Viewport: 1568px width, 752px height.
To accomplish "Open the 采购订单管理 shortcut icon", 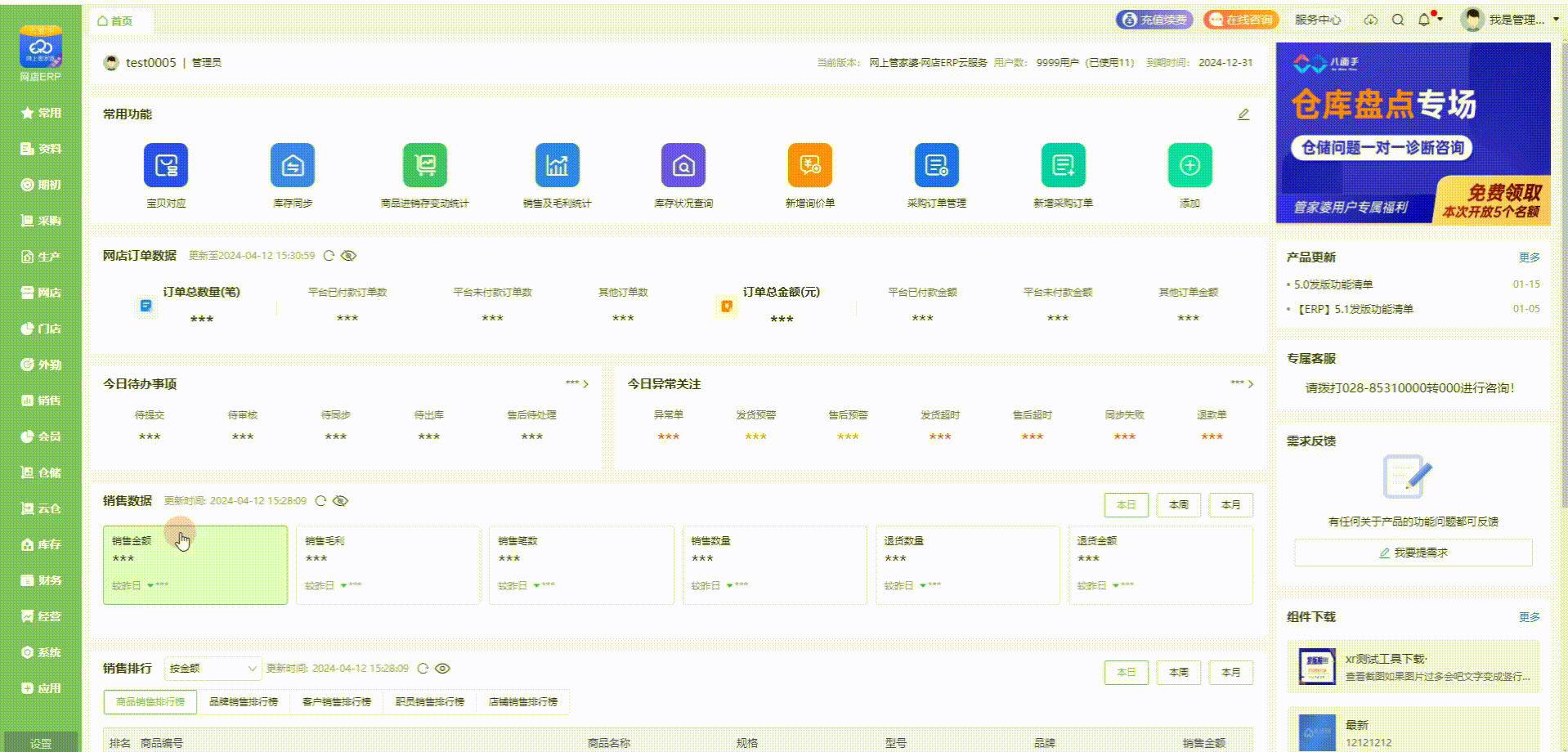I will 937,165.
